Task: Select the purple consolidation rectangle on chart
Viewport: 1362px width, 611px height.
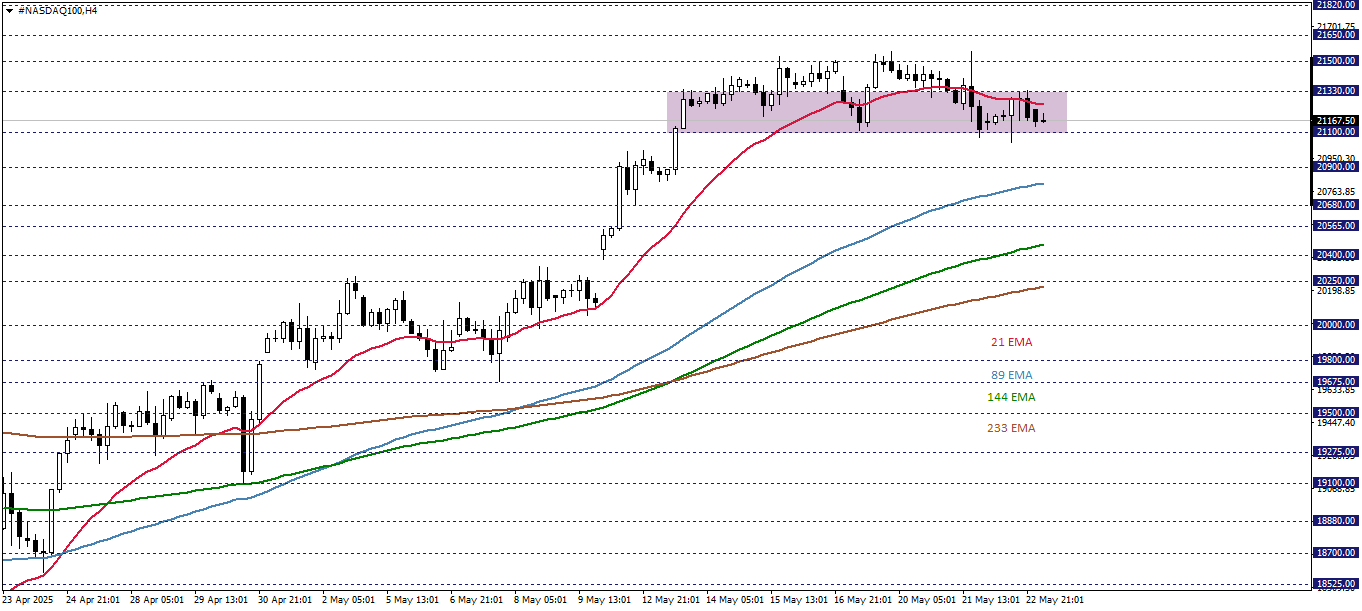Action: point(867,112)
